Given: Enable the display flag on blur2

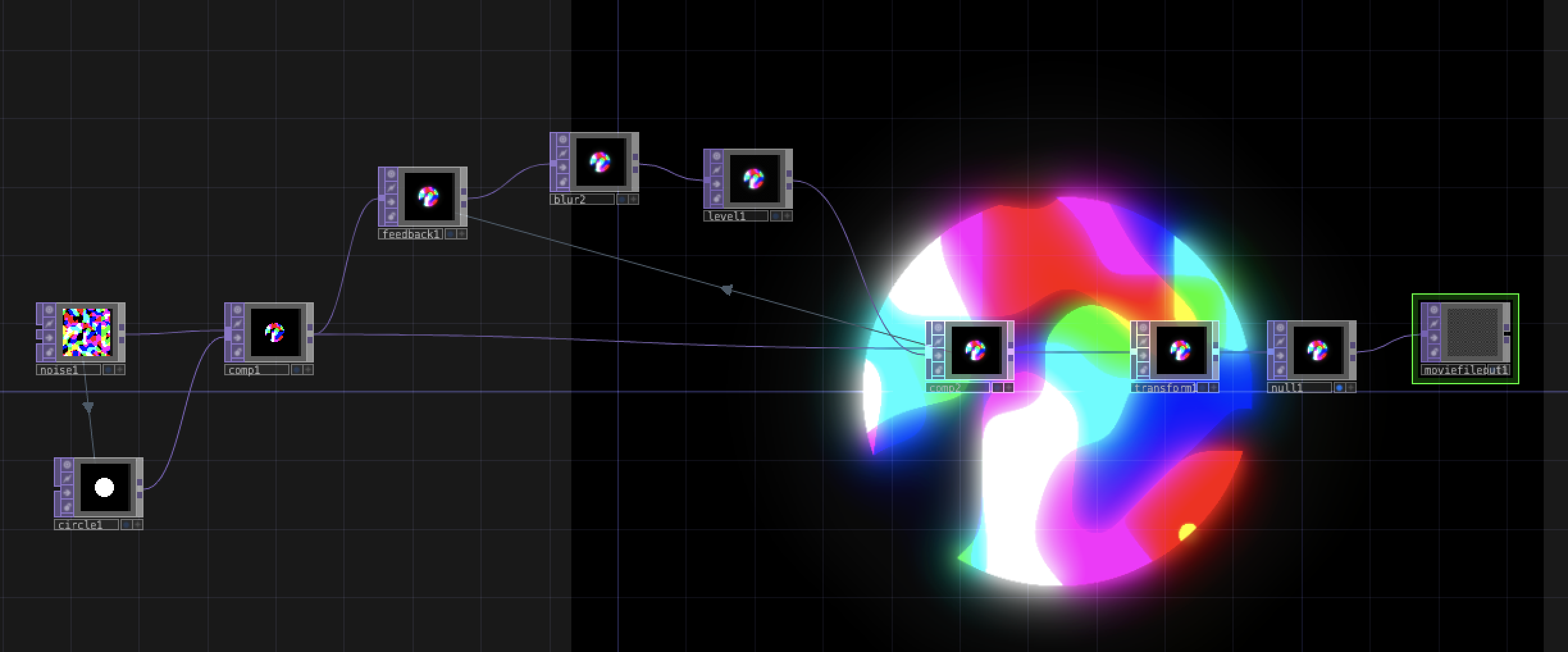Looking at the screenshot, I should pyautogui.click(x=623, y=199).
